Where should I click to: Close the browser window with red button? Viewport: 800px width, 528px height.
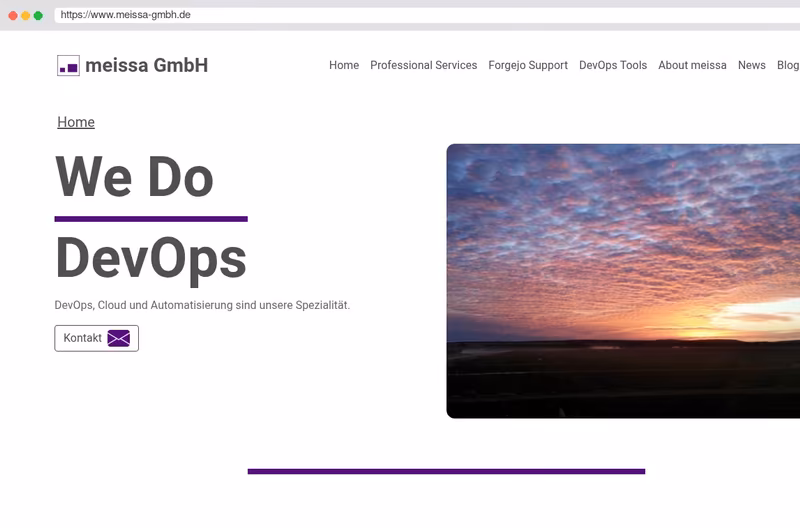(13, 16)
